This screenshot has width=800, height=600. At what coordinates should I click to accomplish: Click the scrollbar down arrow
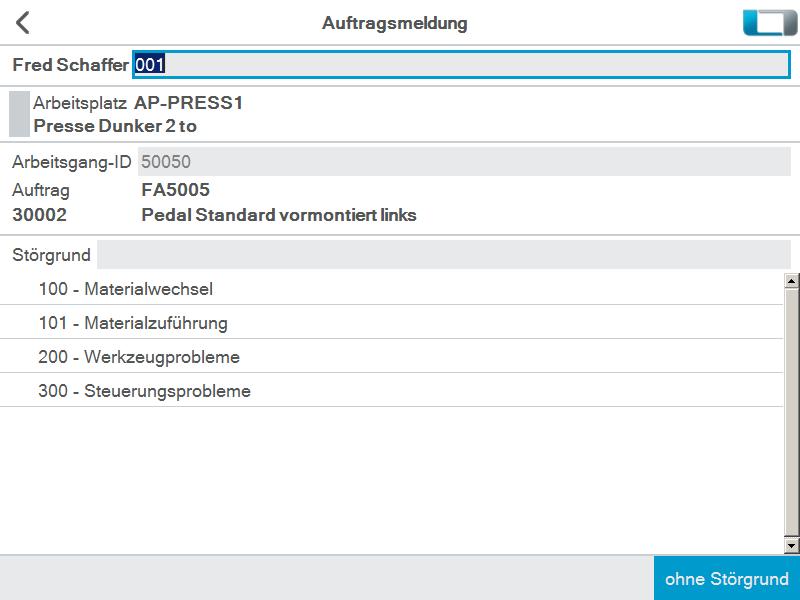791,546
